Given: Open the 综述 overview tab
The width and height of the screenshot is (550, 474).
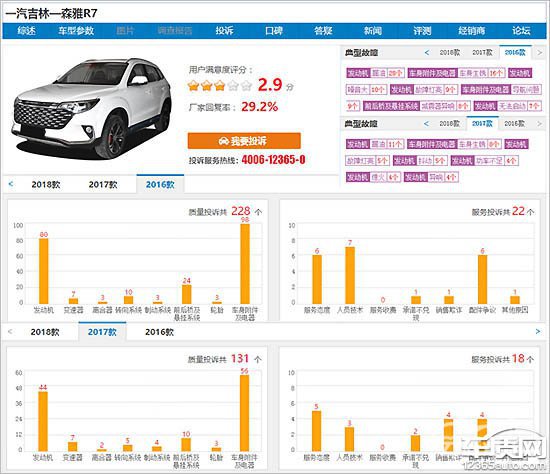Looking at the screenshot, I should tap(26, 31).
